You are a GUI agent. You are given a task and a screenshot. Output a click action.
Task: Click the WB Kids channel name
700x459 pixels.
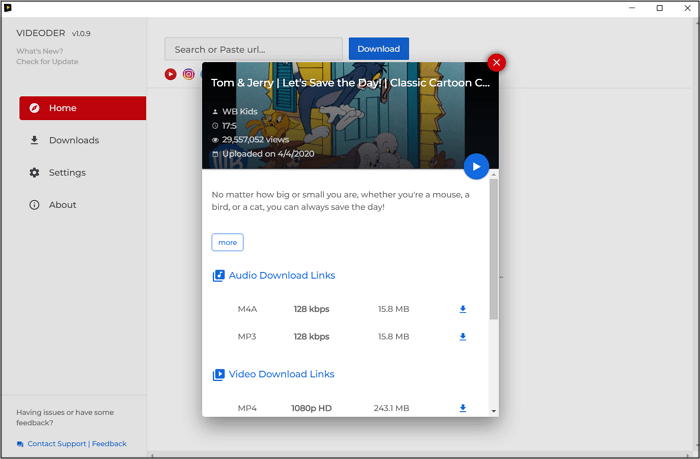tap(240, 112)
